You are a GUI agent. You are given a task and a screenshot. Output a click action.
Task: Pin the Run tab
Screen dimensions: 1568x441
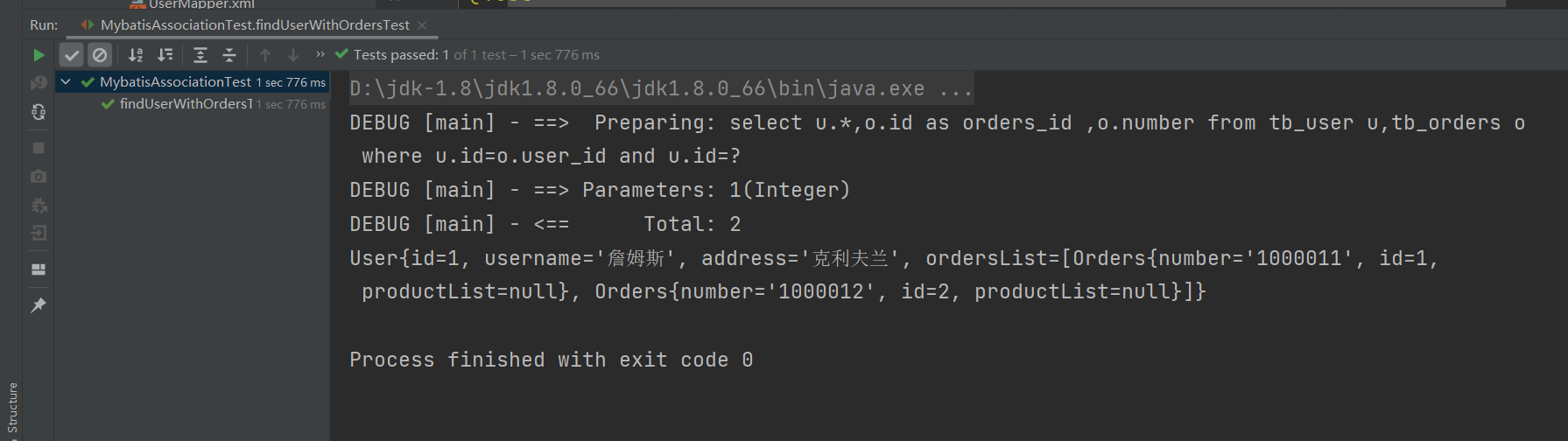click(x=39, y=305)
